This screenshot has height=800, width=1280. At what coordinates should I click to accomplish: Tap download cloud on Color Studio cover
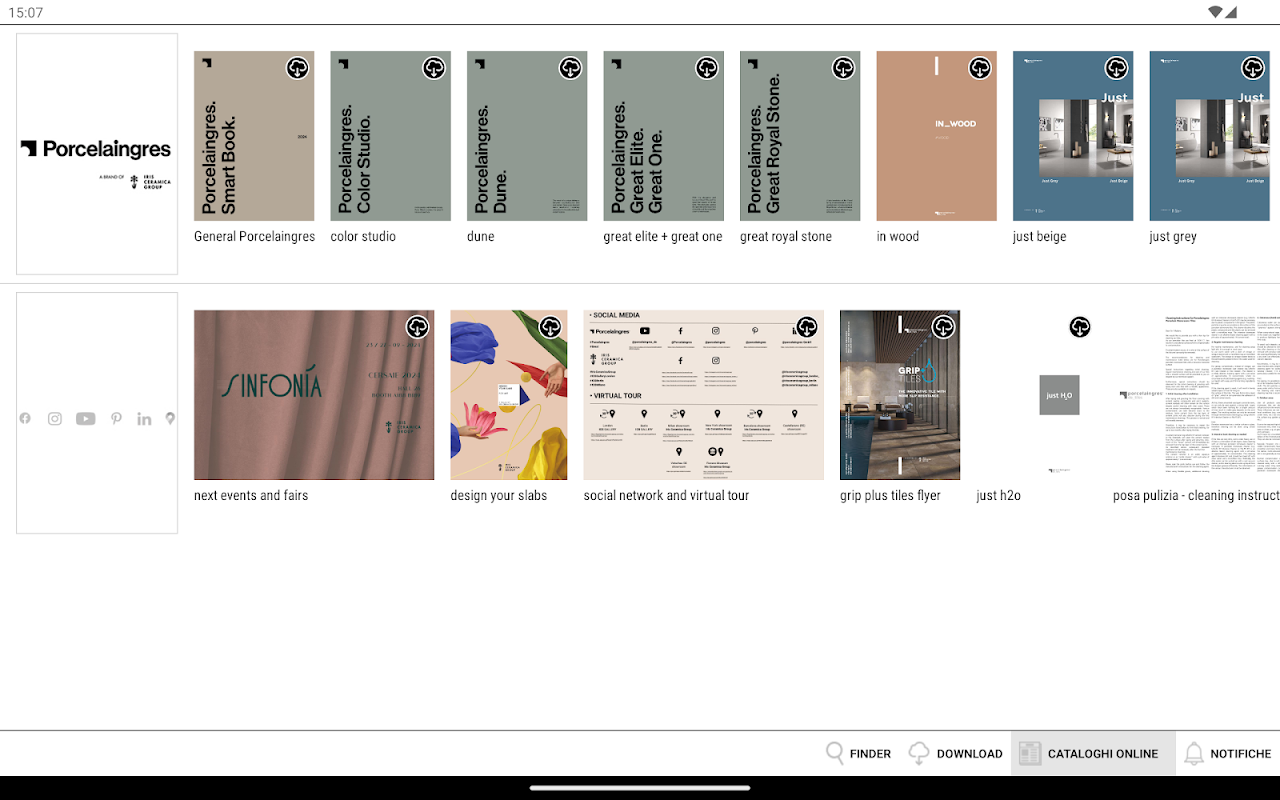pyautogui.click(x=434, y=68)
